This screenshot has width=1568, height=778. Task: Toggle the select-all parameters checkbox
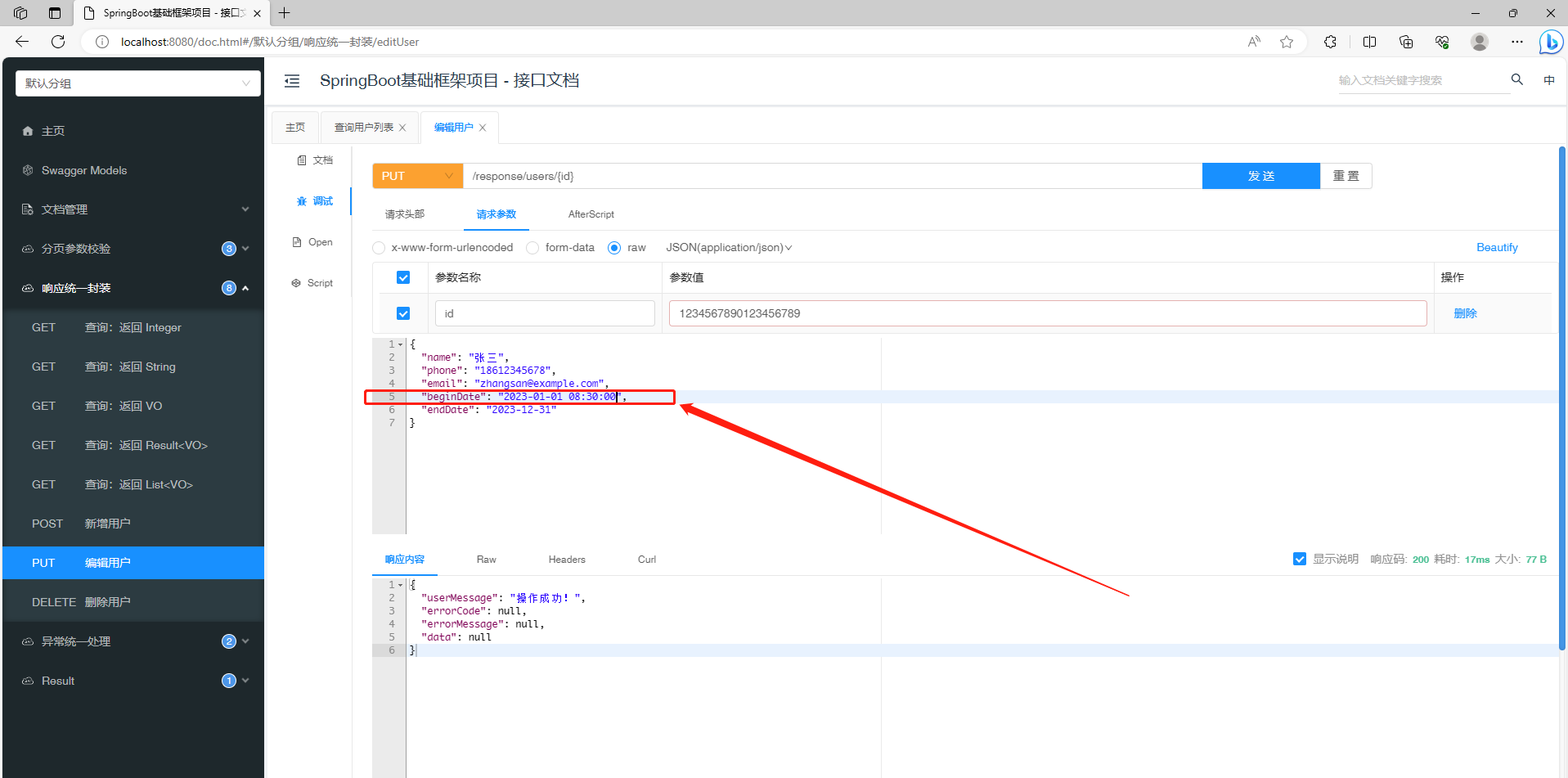point(403,277)
